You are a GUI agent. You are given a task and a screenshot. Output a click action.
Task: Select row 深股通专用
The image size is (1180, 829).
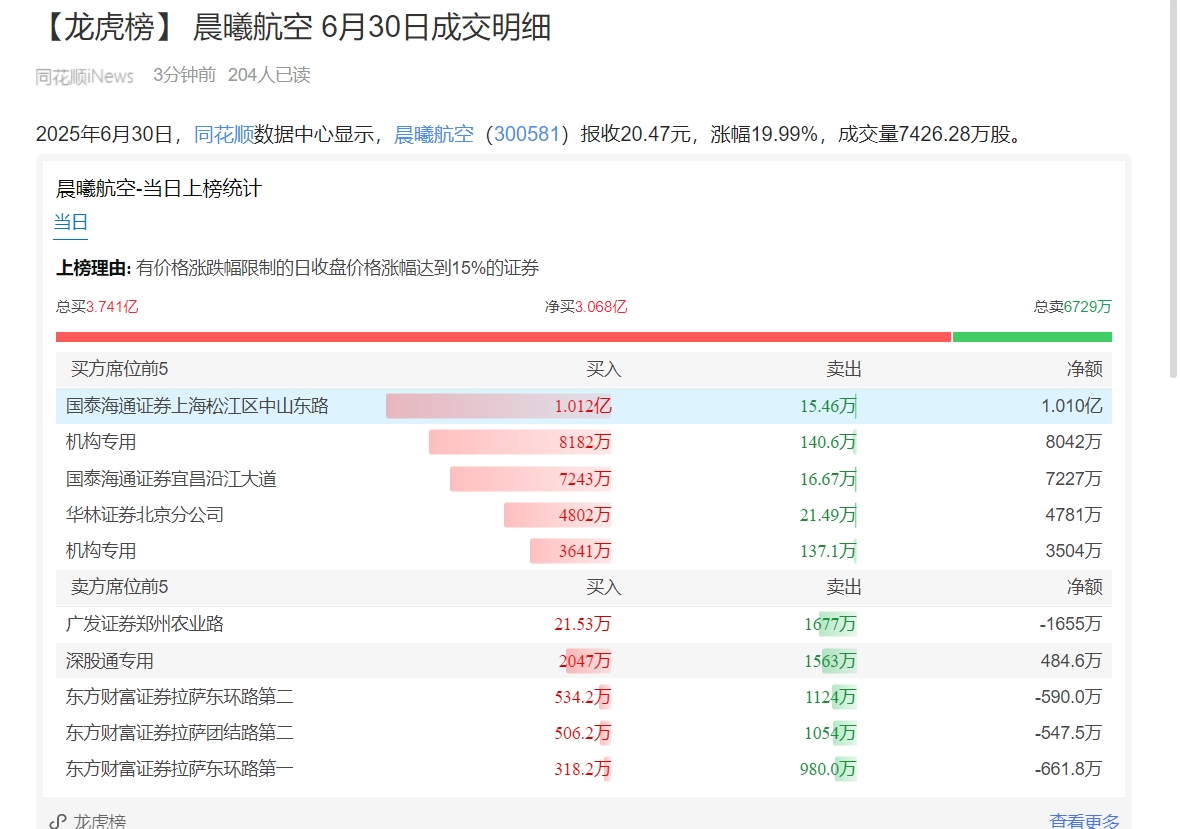[x=584, y=661]
